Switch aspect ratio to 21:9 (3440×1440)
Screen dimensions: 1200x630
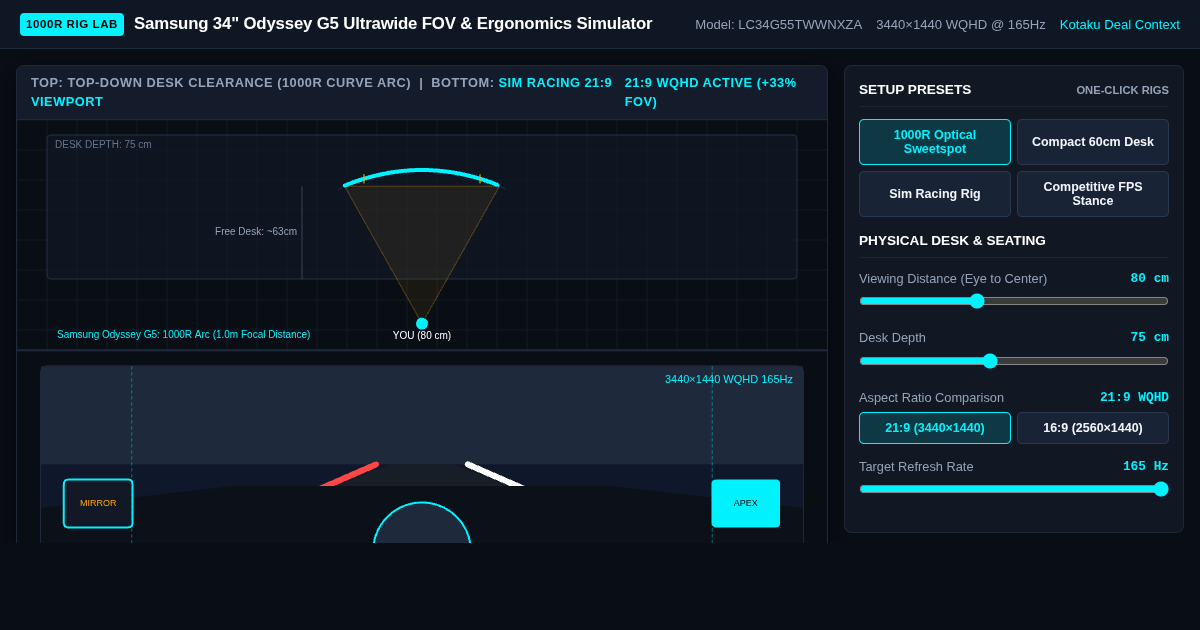tap(935, 428)
